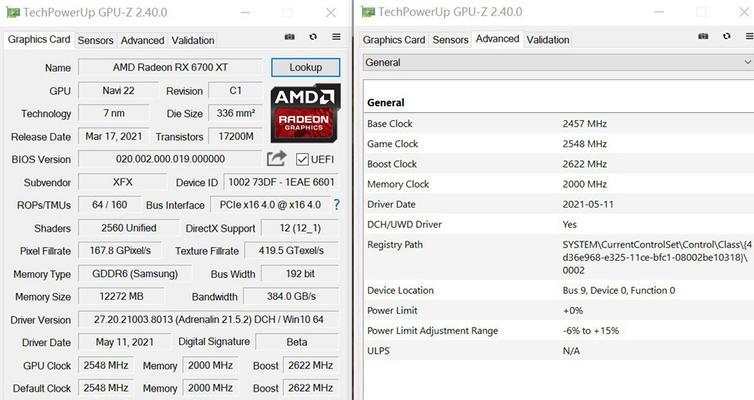
Task: Open Sensors tab in left window
Action: (95, 40)
